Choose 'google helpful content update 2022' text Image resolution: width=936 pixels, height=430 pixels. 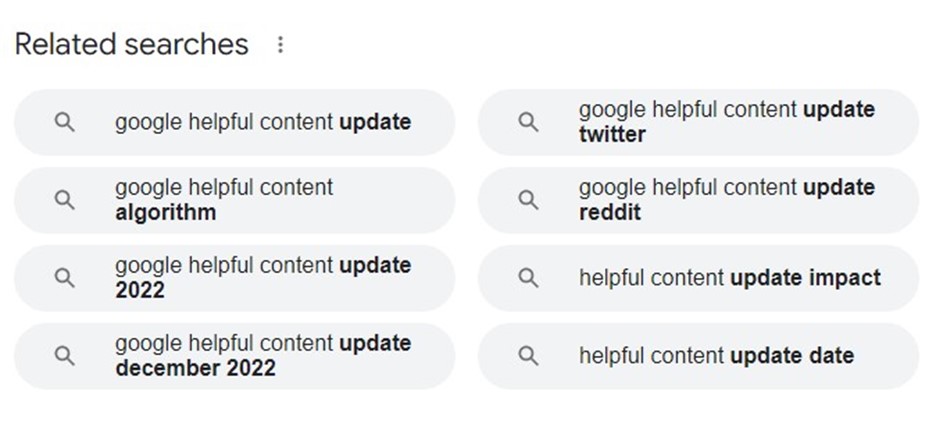(x=263, y=278)
